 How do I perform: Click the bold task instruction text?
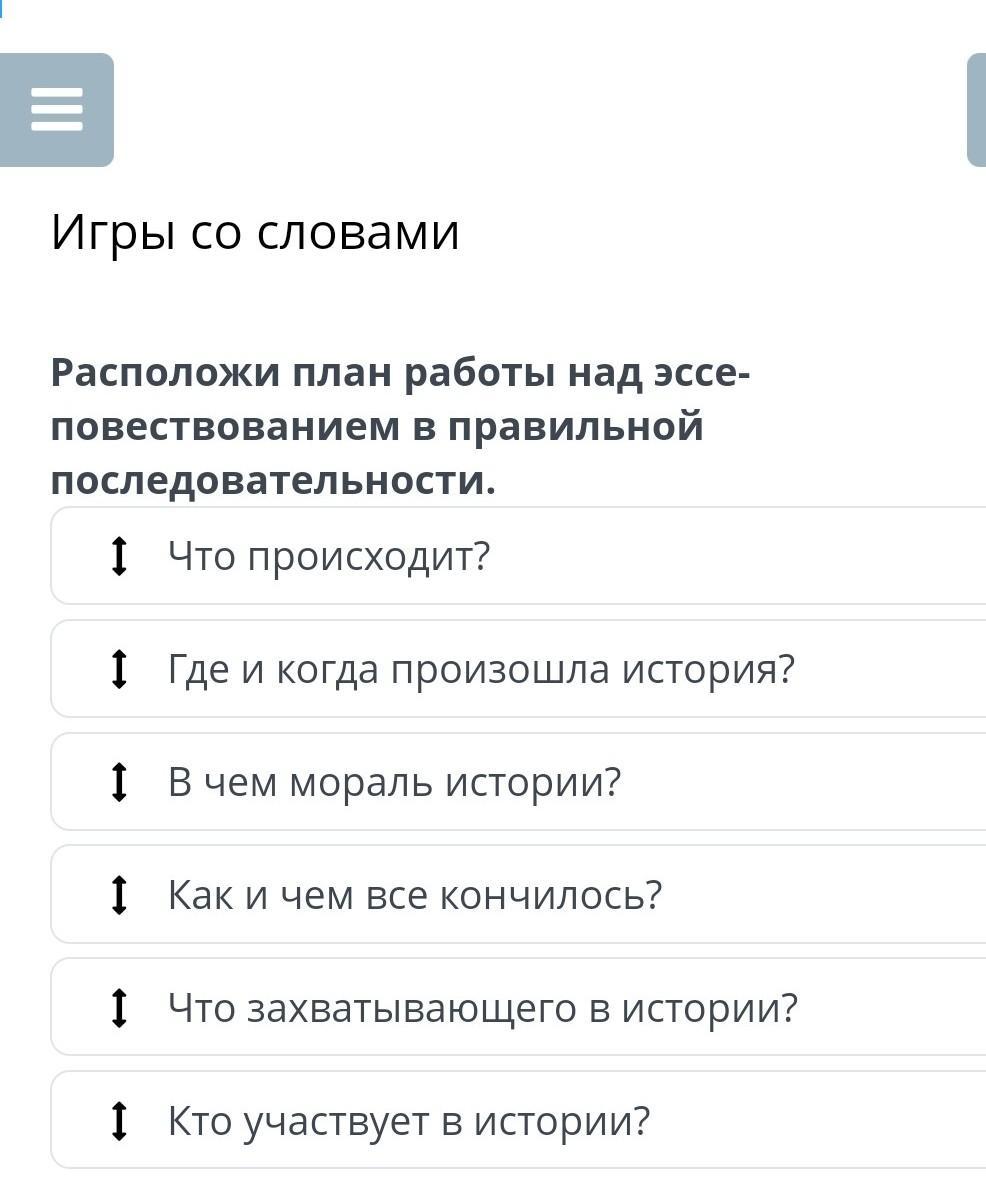pyautogui.click(x=400, y=426)
